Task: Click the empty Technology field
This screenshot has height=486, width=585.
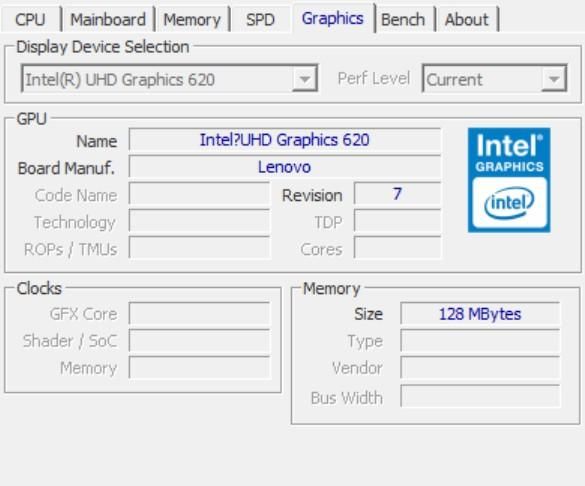Action: click(x=199, y=221)
